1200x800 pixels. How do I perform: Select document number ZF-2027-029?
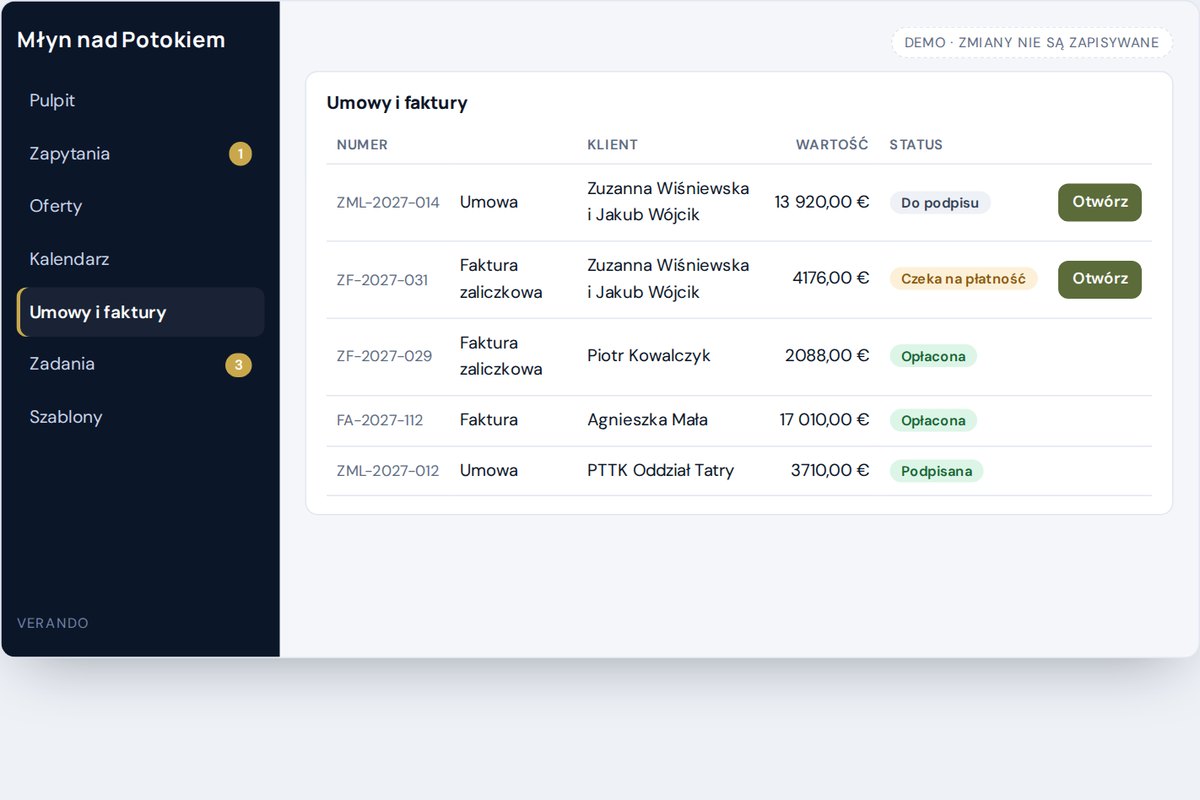click(384, 356)
